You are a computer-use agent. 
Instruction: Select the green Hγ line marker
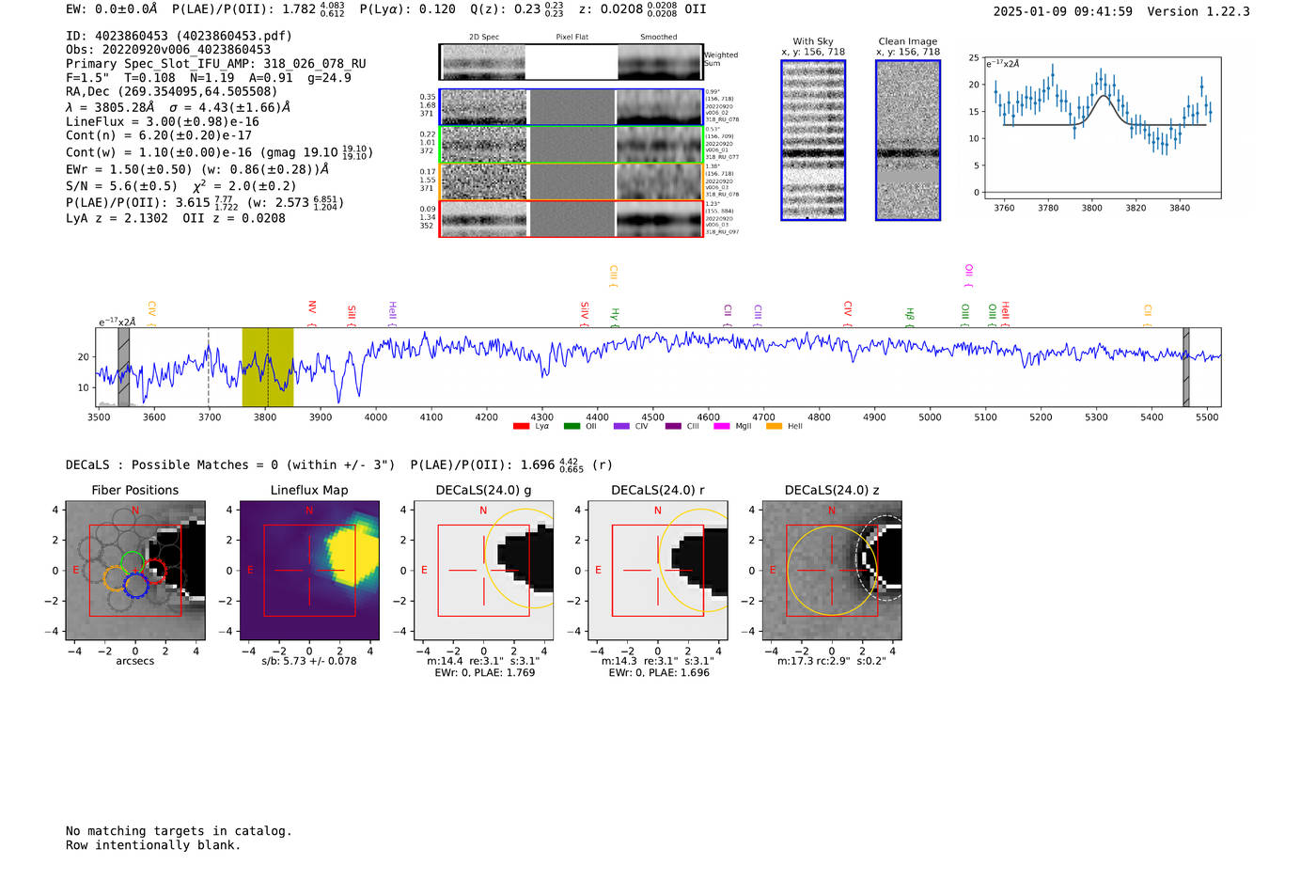pyautogui.click(x=615, y=316)
